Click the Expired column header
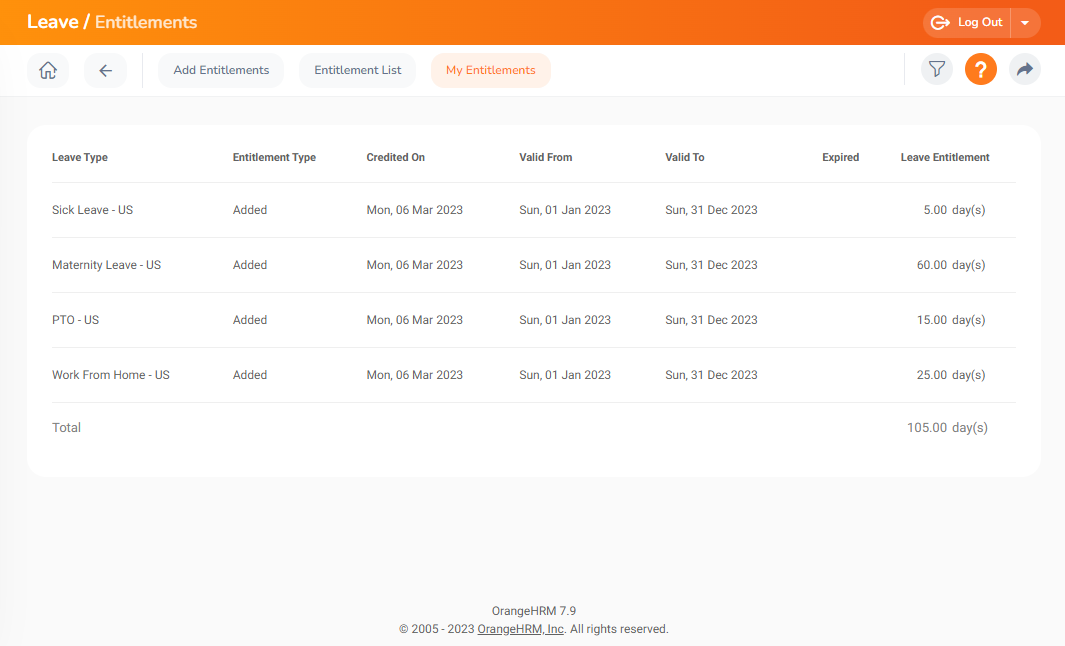 click(840, 157)
